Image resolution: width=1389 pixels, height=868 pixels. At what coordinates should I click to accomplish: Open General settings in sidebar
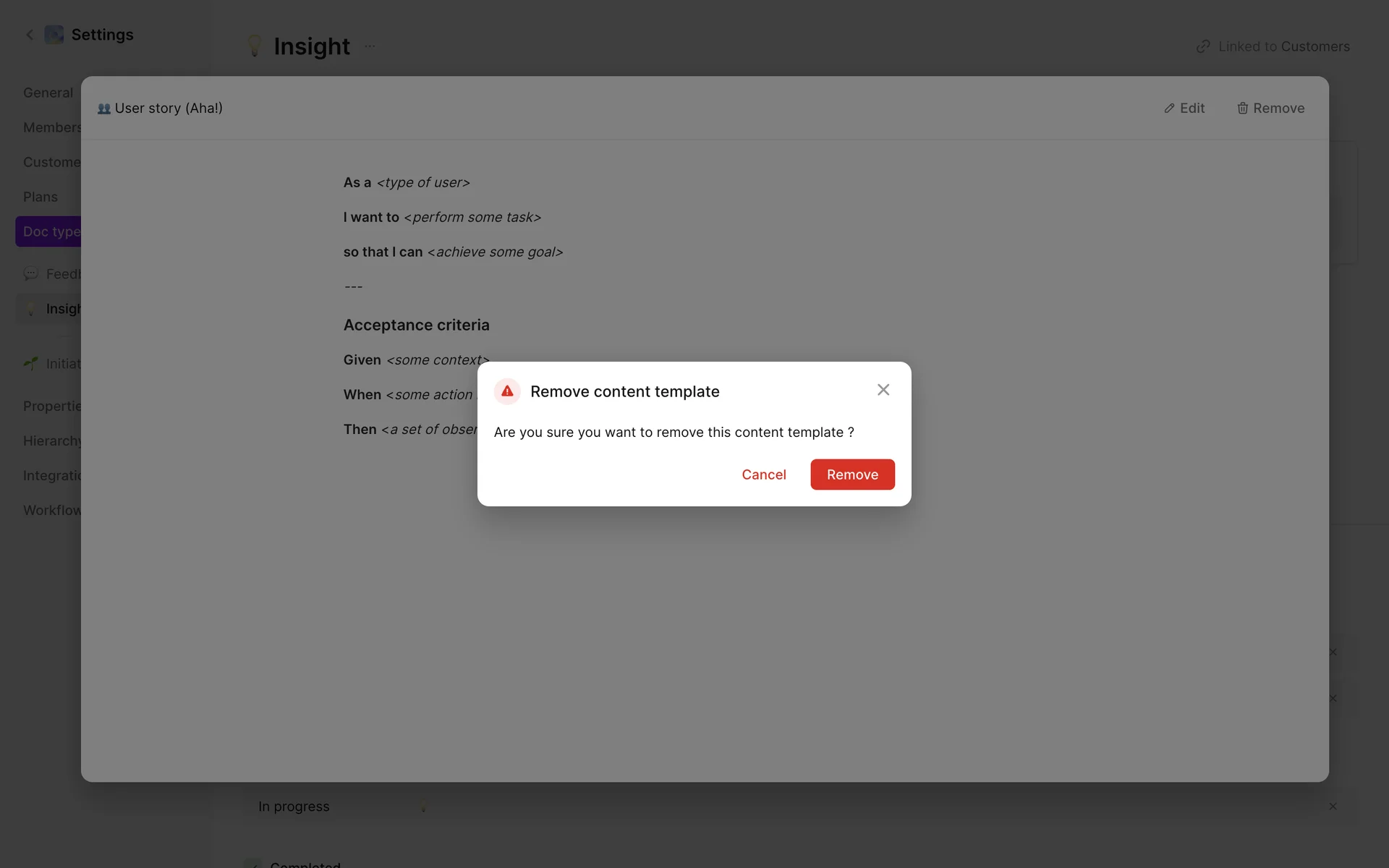click(x=48, y=93)
